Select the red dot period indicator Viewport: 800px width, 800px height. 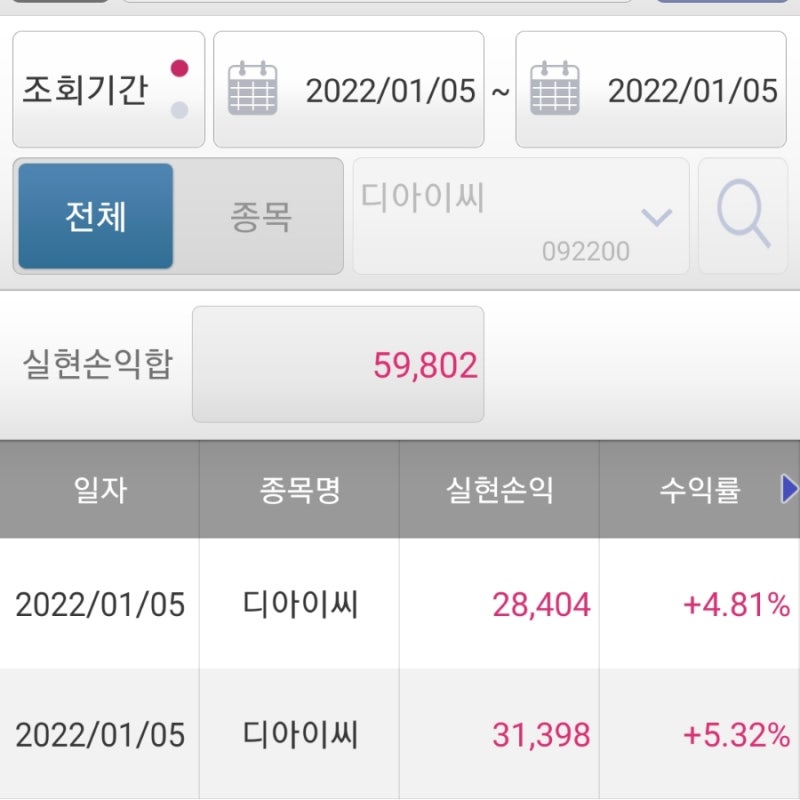(179, 68)
